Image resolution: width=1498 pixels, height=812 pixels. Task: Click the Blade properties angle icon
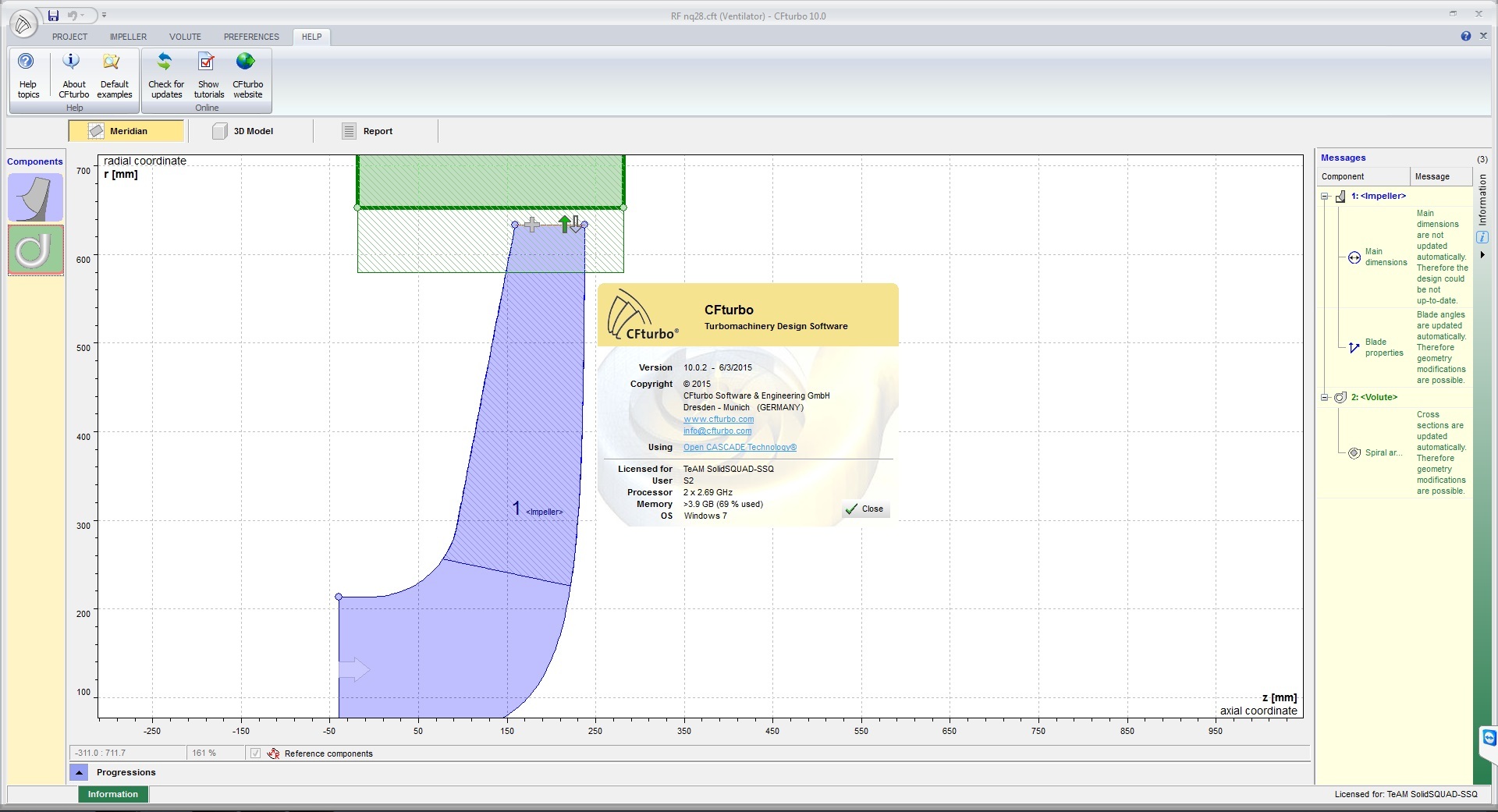tap(1354, 347)
